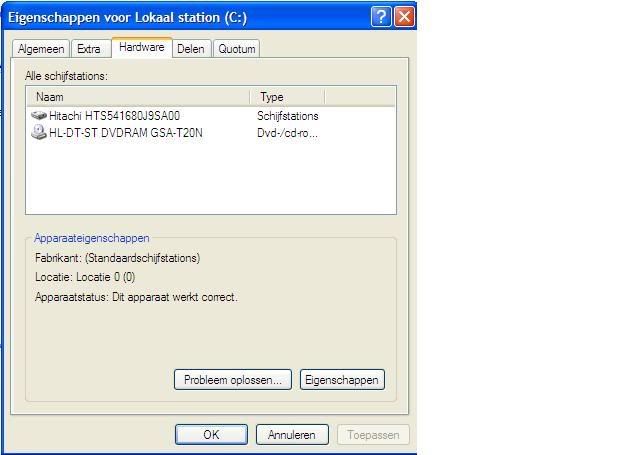Click the Schijfstations type cell
640x455 pixels.
click(288, 116)
